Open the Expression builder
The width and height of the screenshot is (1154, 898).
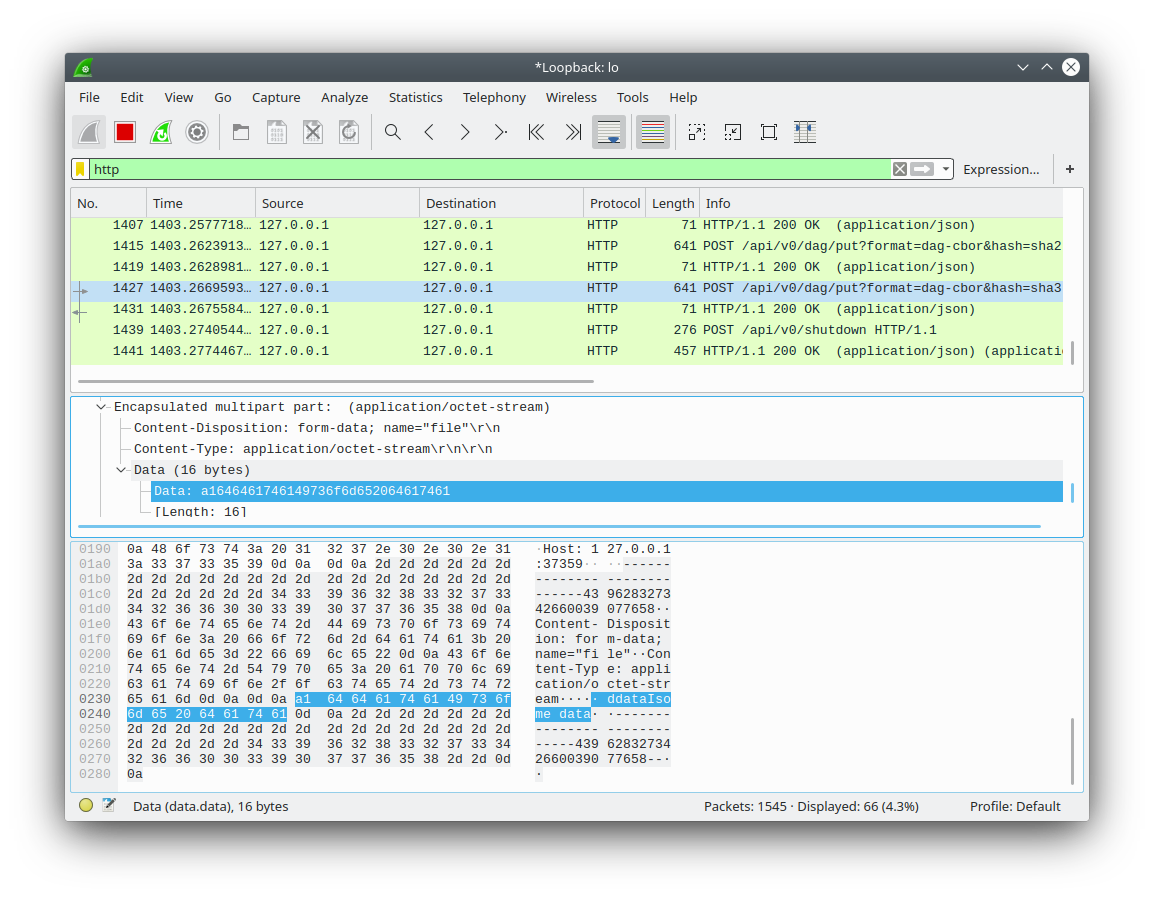coord(1001,169)
